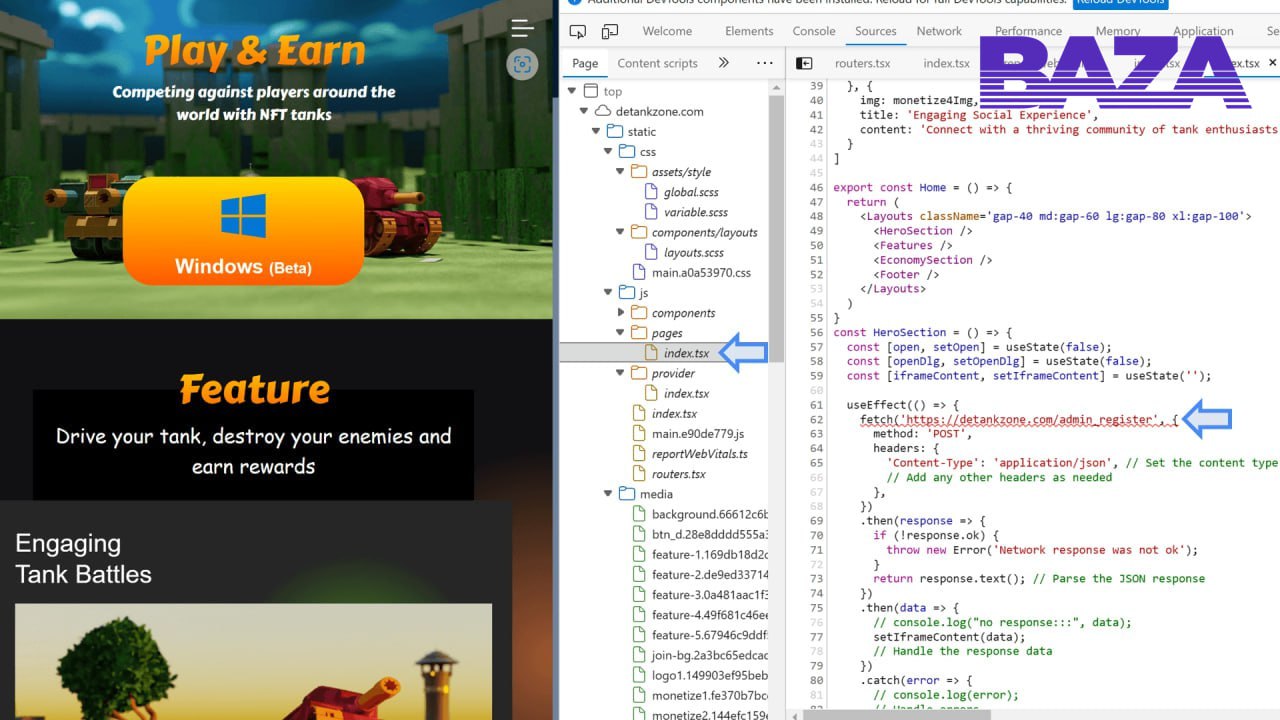Click the detankzone.com cloud icon

click(602, 111)
